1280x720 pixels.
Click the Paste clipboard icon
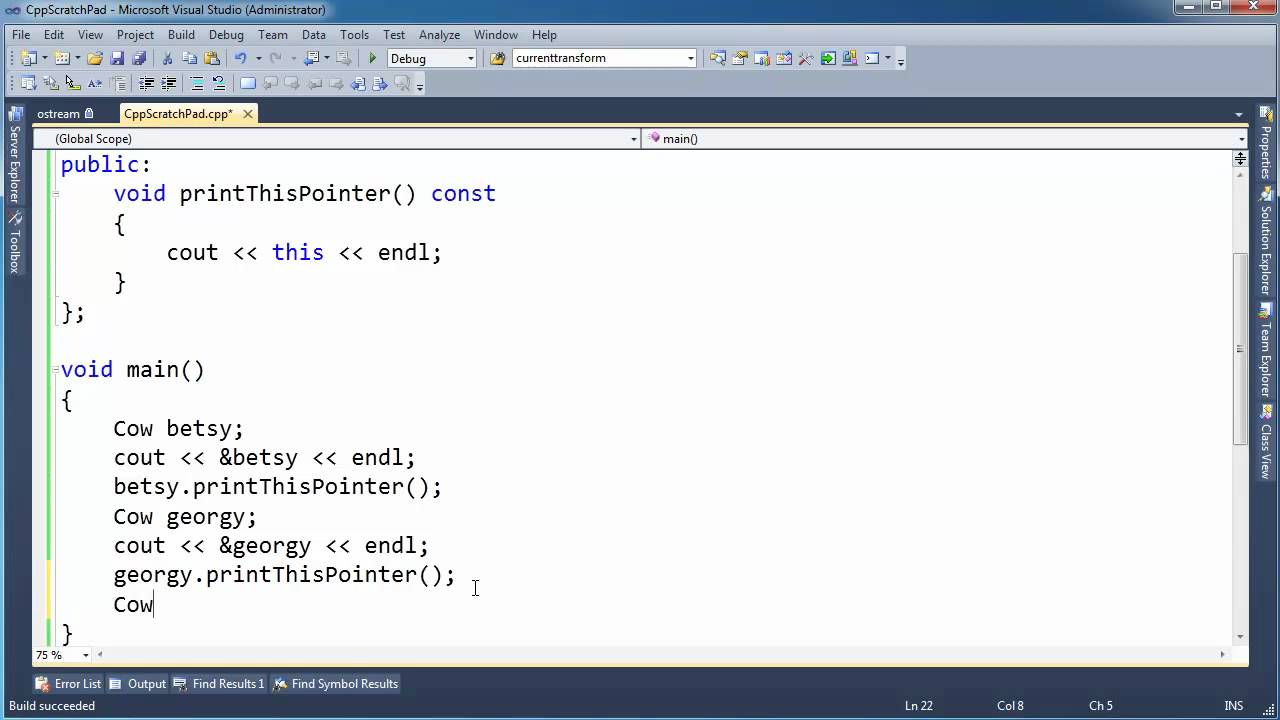tap(211, 58)
